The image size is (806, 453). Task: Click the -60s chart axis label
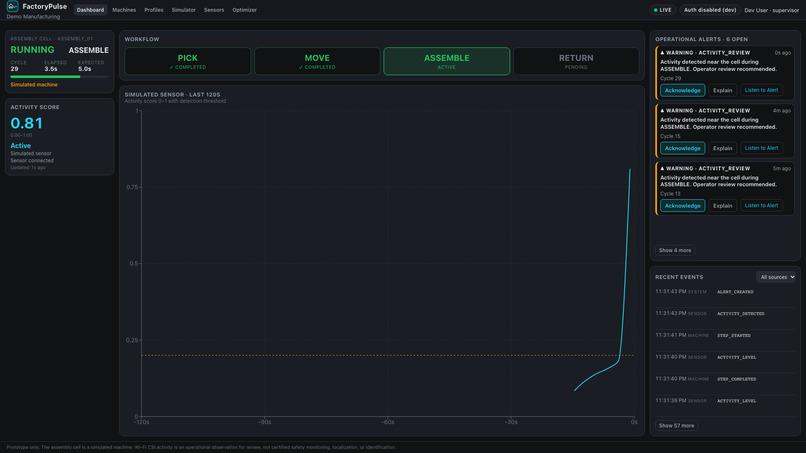pos(388,422)
